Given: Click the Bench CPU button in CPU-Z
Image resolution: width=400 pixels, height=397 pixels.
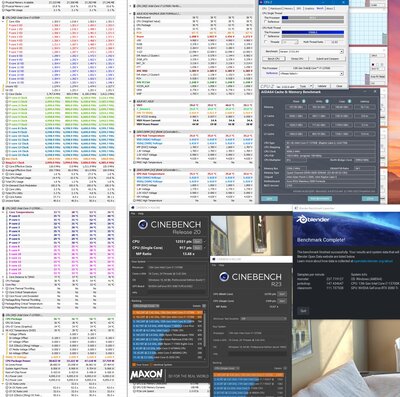Looking at the screenshot, I should [x=273, y=59].
